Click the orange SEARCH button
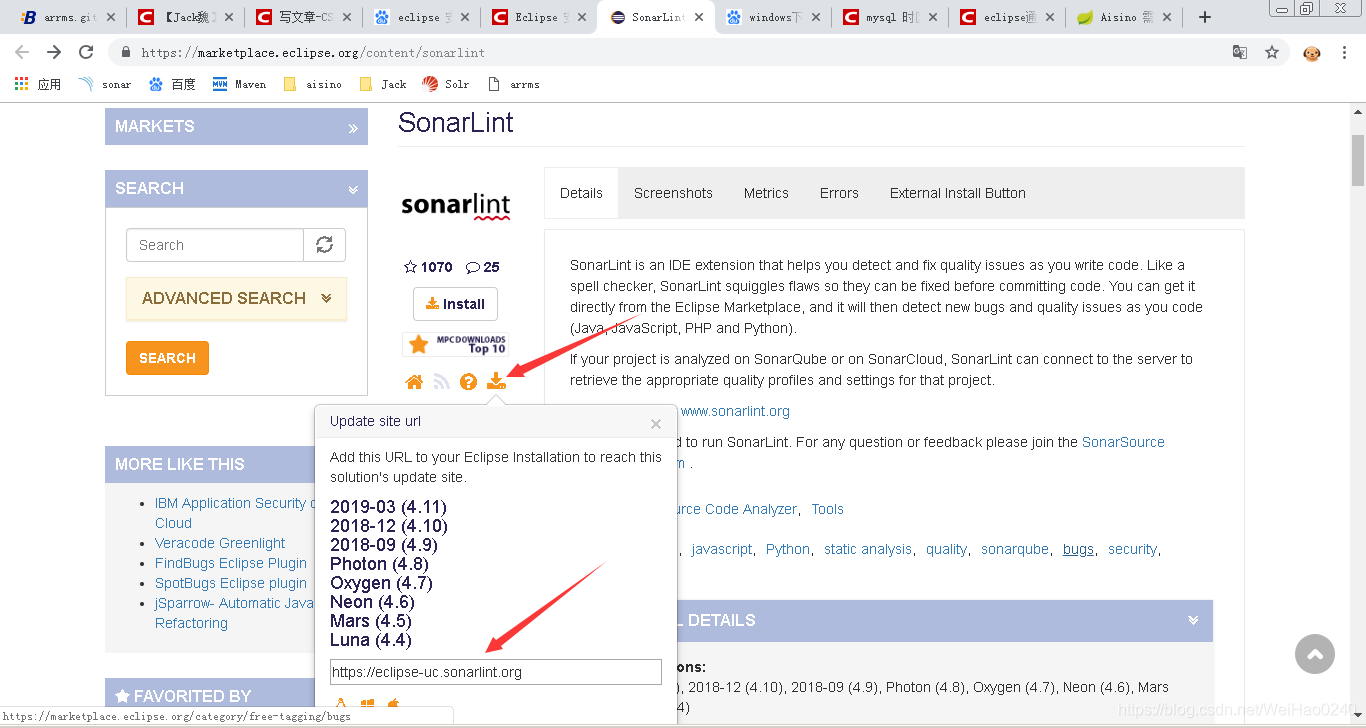The width and height of the screenshot is (1366, 728). pos(167,358)
